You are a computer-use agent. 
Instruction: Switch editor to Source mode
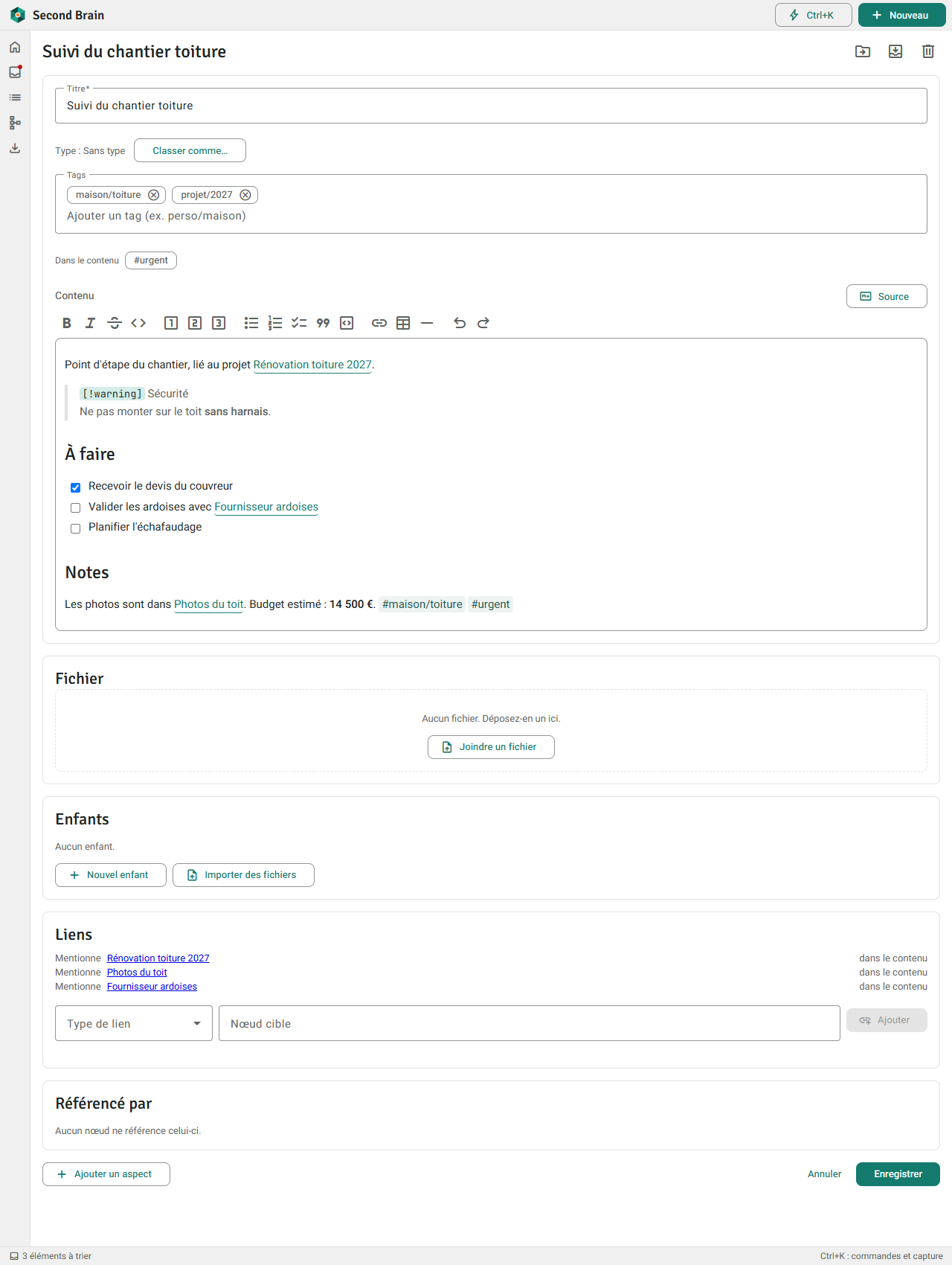point(887,296)
